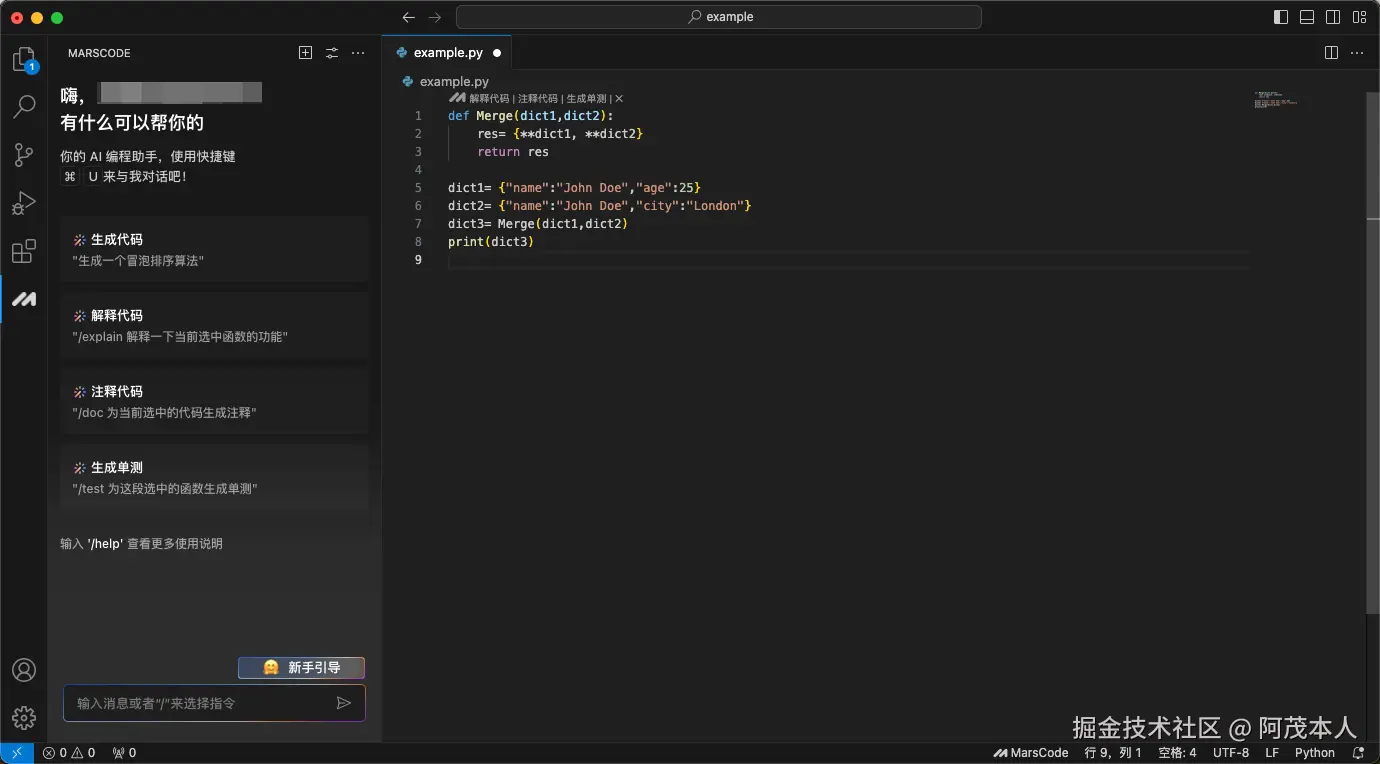The image size is (1380, 764).
Task: Select the Python language mode
Action: click(x=1315, y=753)
